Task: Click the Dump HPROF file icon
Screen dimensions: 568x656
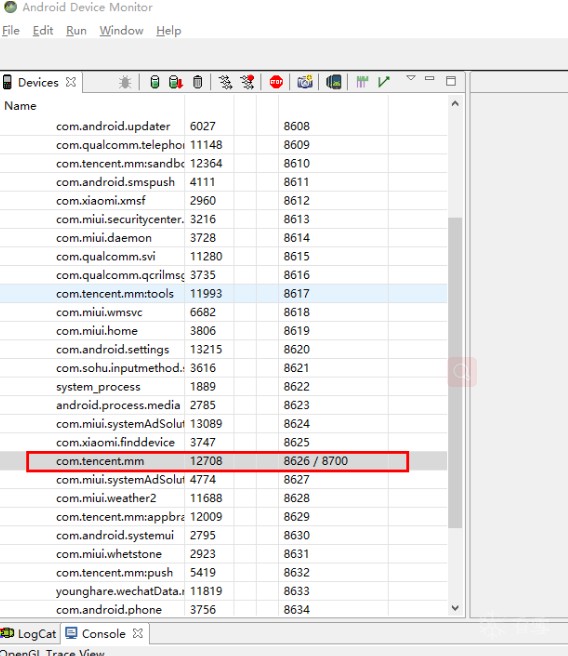Action: pyautogui.click(x=176, y=82)
